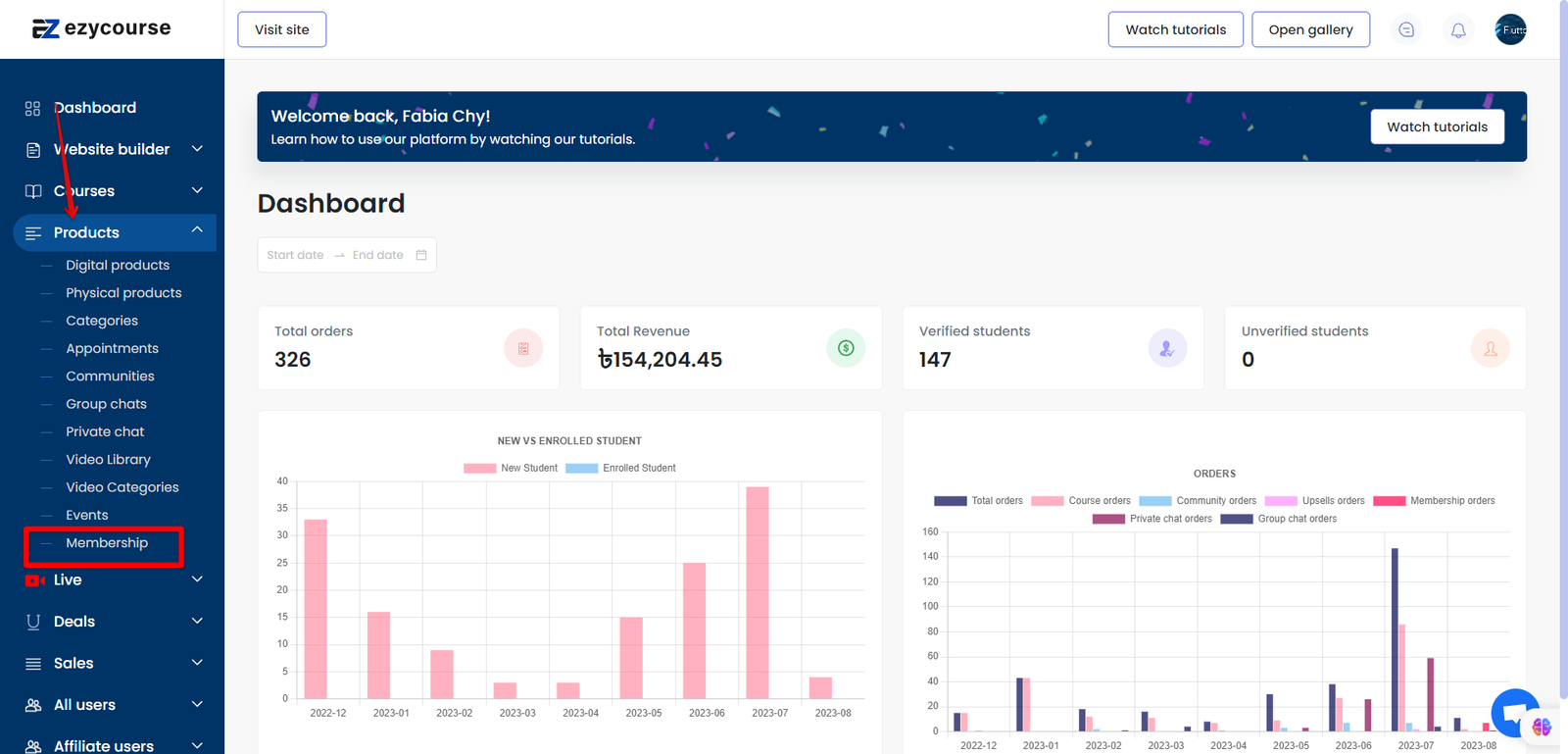
Task: Click the Start date input field
Action: 295,255
